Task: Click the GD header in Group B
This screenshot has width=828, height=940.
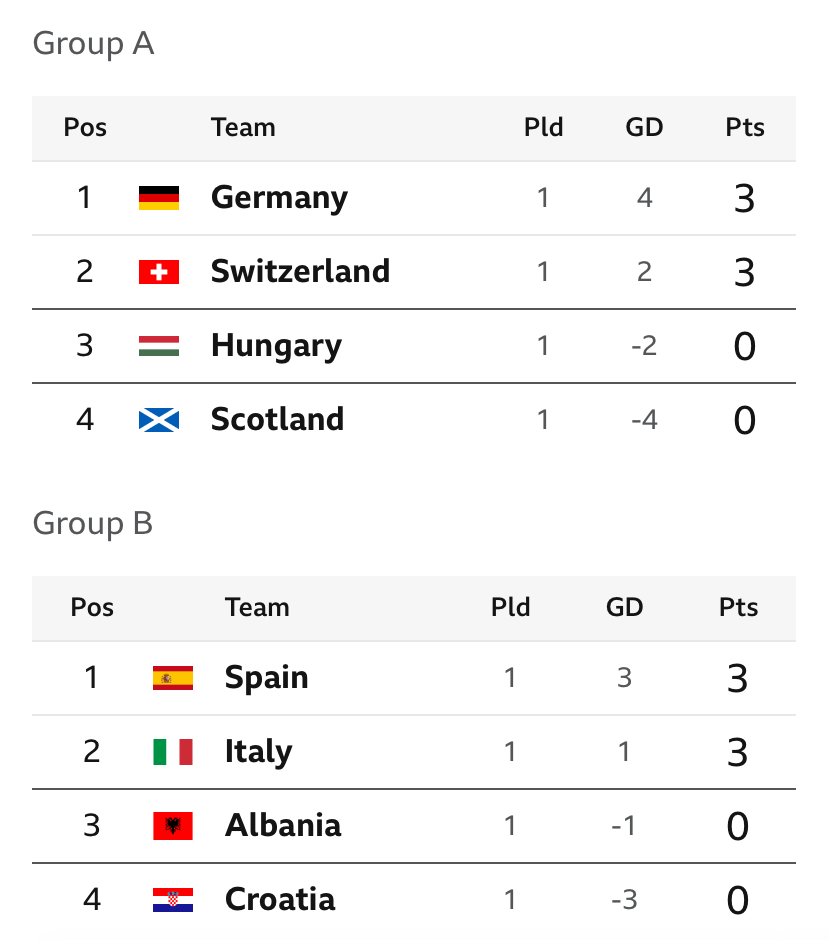Action: tap(624, 607)
